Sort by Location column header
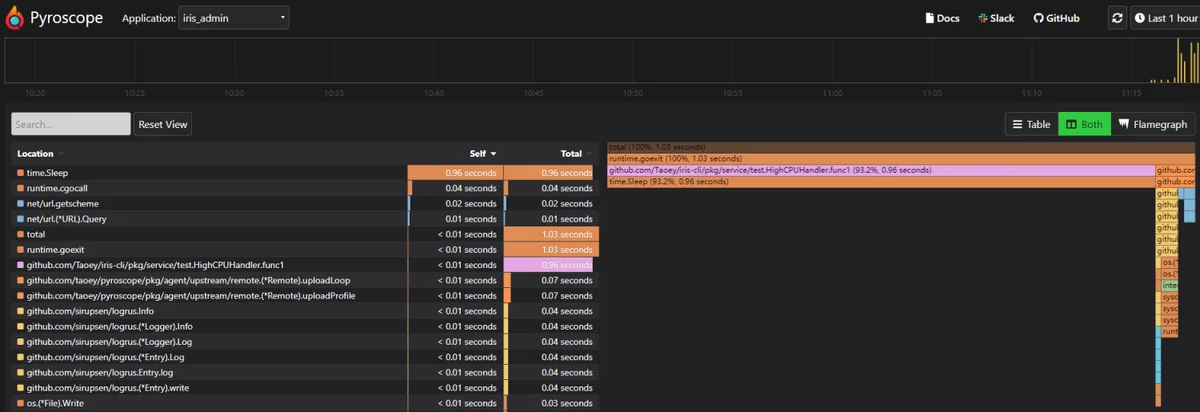This screenshot has width=1200, height=412. tap(40, 154)
